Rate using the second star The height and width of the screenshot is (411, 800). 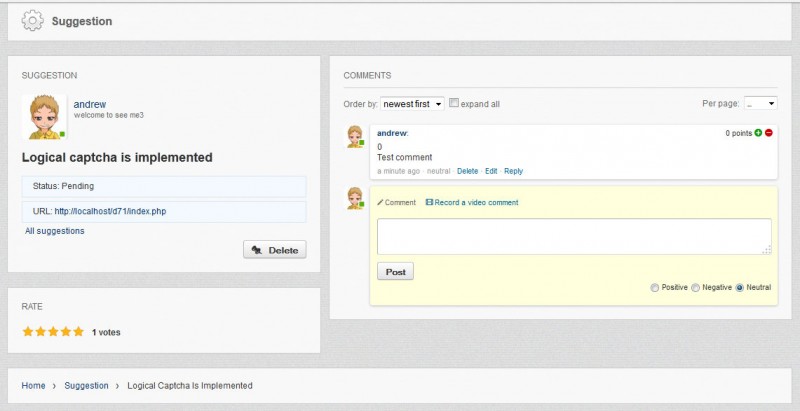pyautogui.click(x=40, y=332)
